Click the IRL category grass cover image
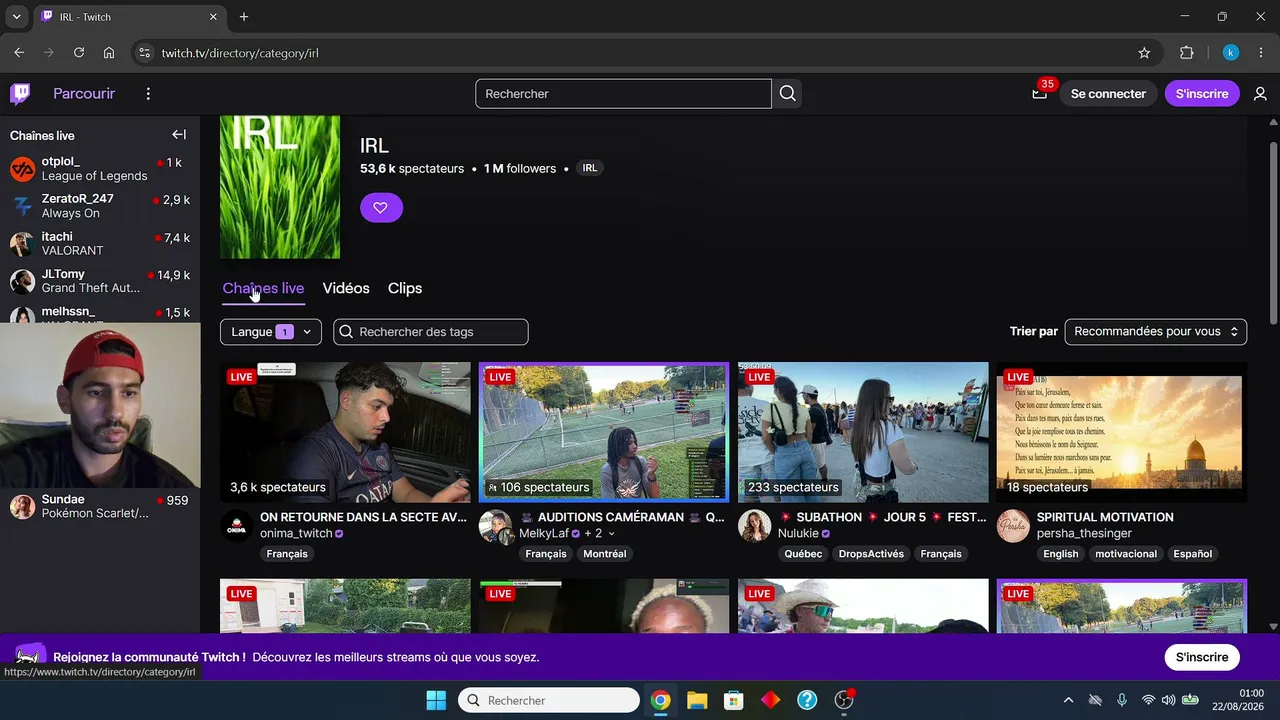 280,187
